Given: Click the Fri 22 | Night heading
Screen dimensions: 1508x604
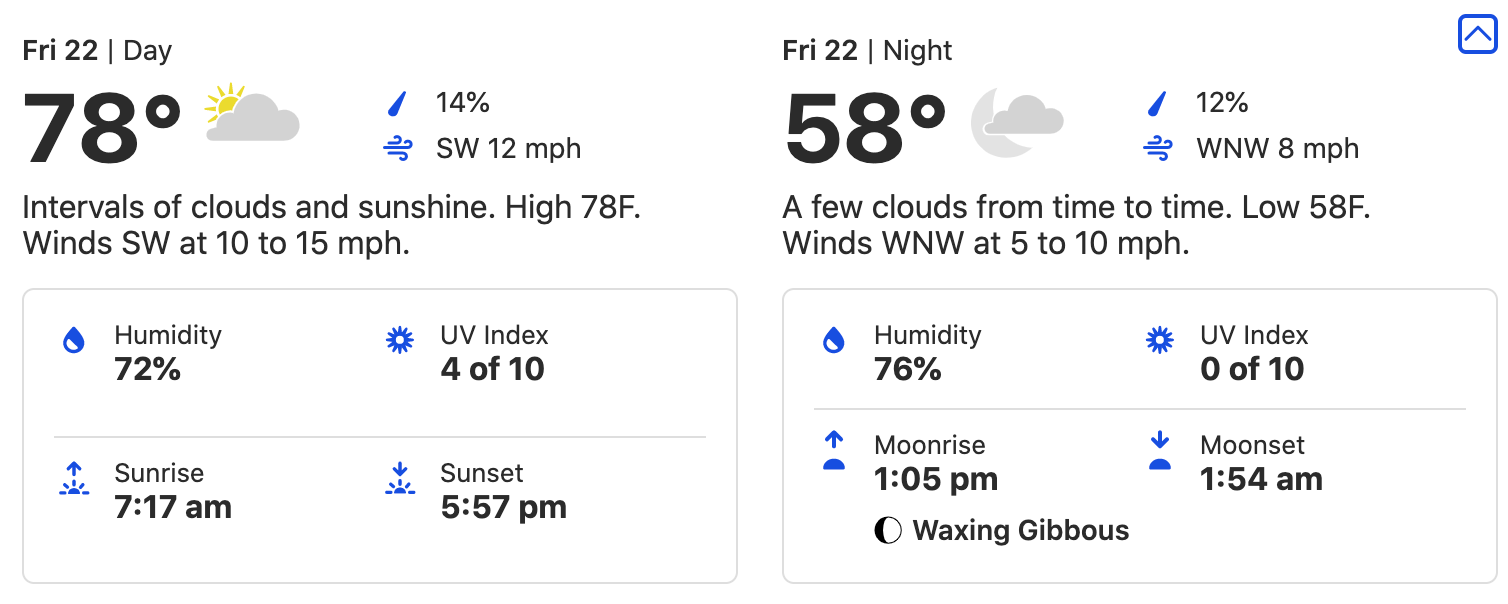Looking at the screenshot, I should click(x=867, y=51).
